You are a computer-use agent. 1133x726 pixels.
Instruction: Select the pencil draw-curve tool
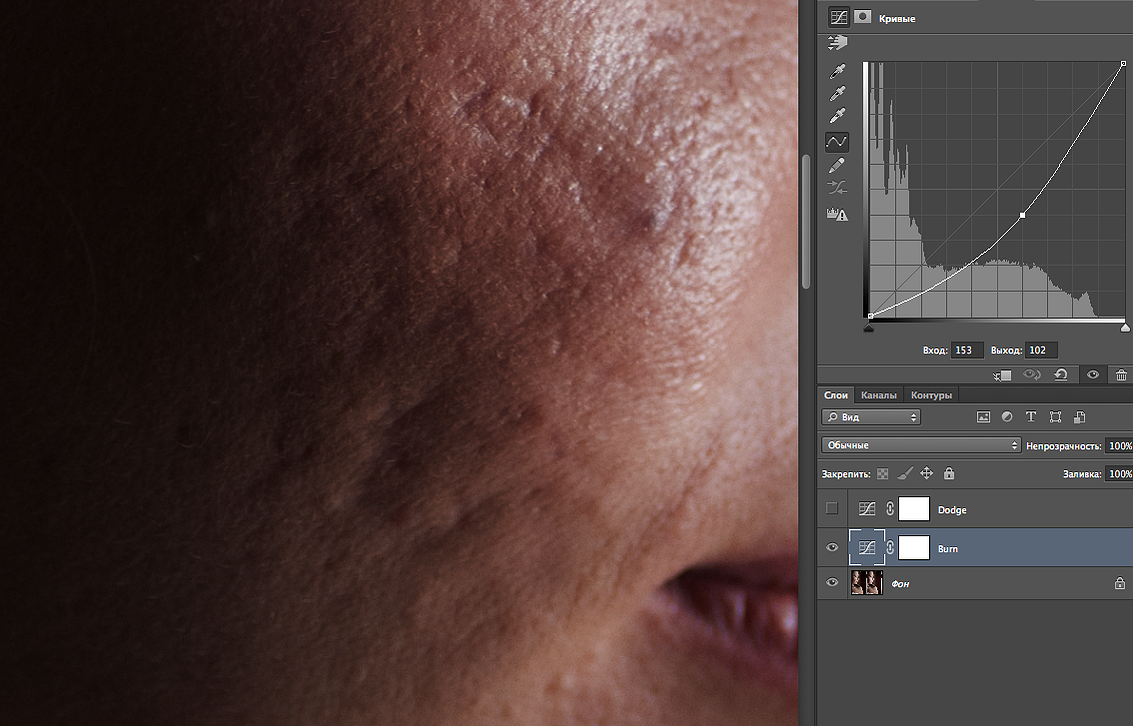tap(837, 165)
